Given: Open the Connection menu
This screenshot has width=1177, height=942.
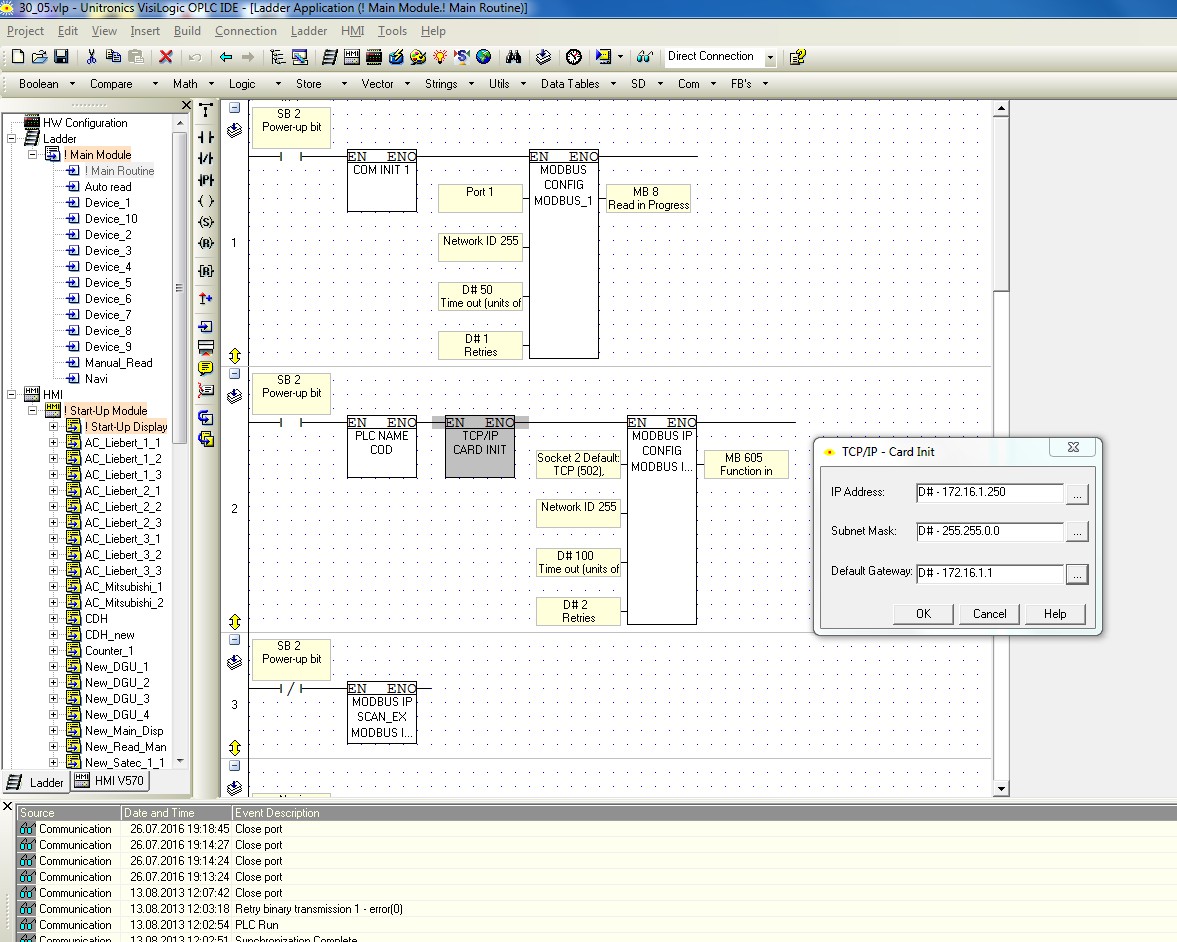Looking at the screenshot, I should pyautogui.click(x=245, y=31).
